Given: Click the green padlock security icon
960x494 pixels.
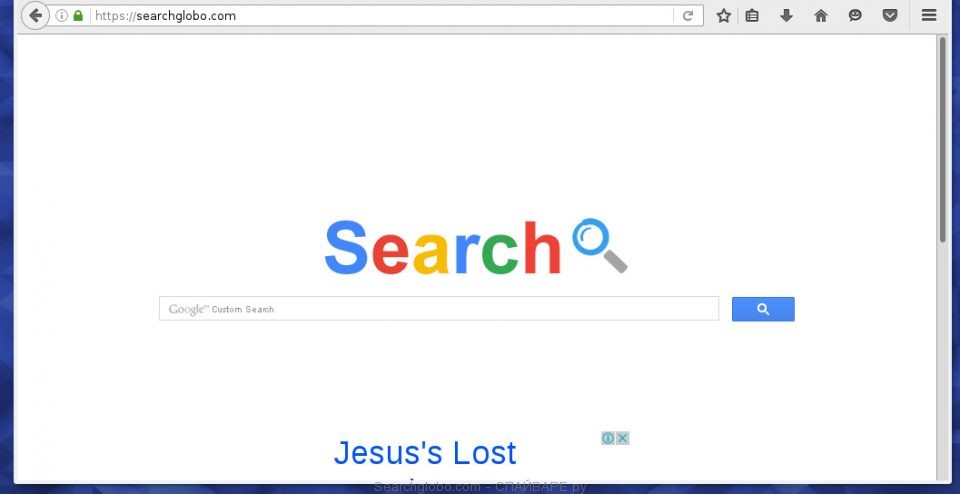Looking at the screenshot, I should [x=78, y=16].
